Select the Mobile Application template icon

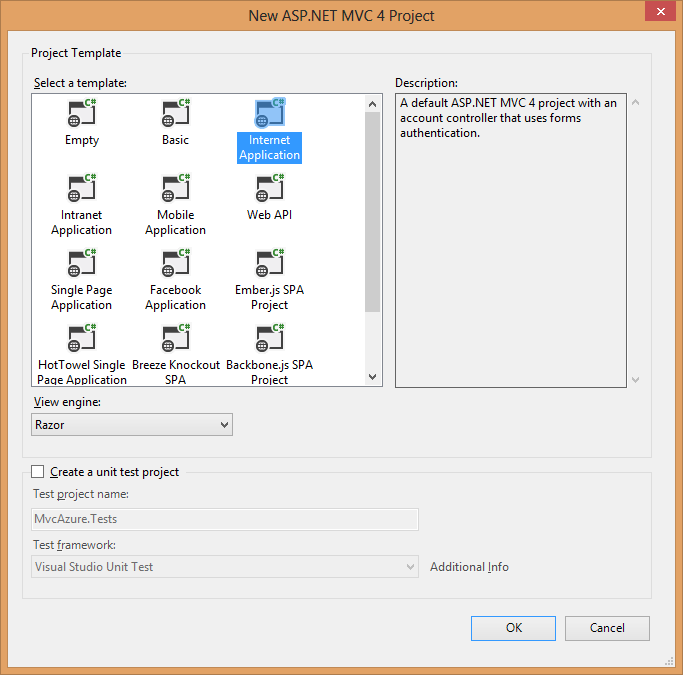tap(176, 188)
